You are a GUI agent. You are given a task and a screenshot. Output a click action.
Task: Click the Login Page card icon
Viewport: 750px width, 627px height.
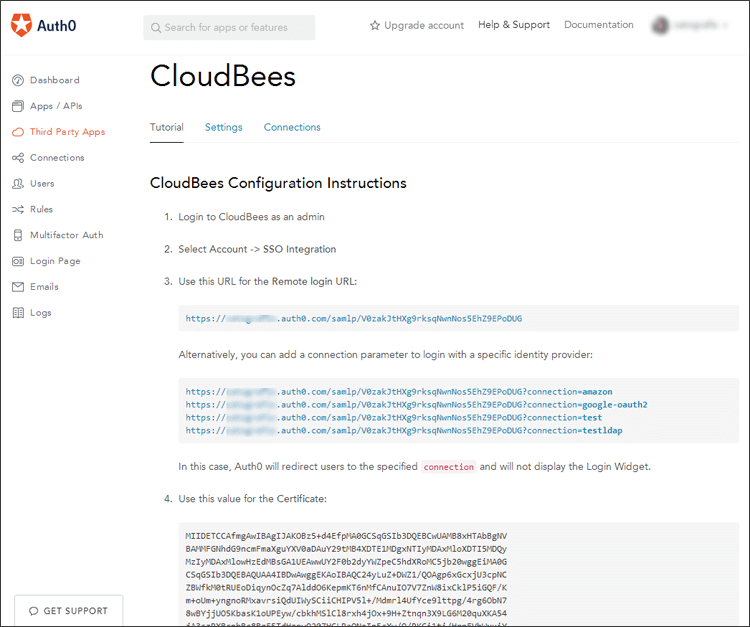click(18, 261)
